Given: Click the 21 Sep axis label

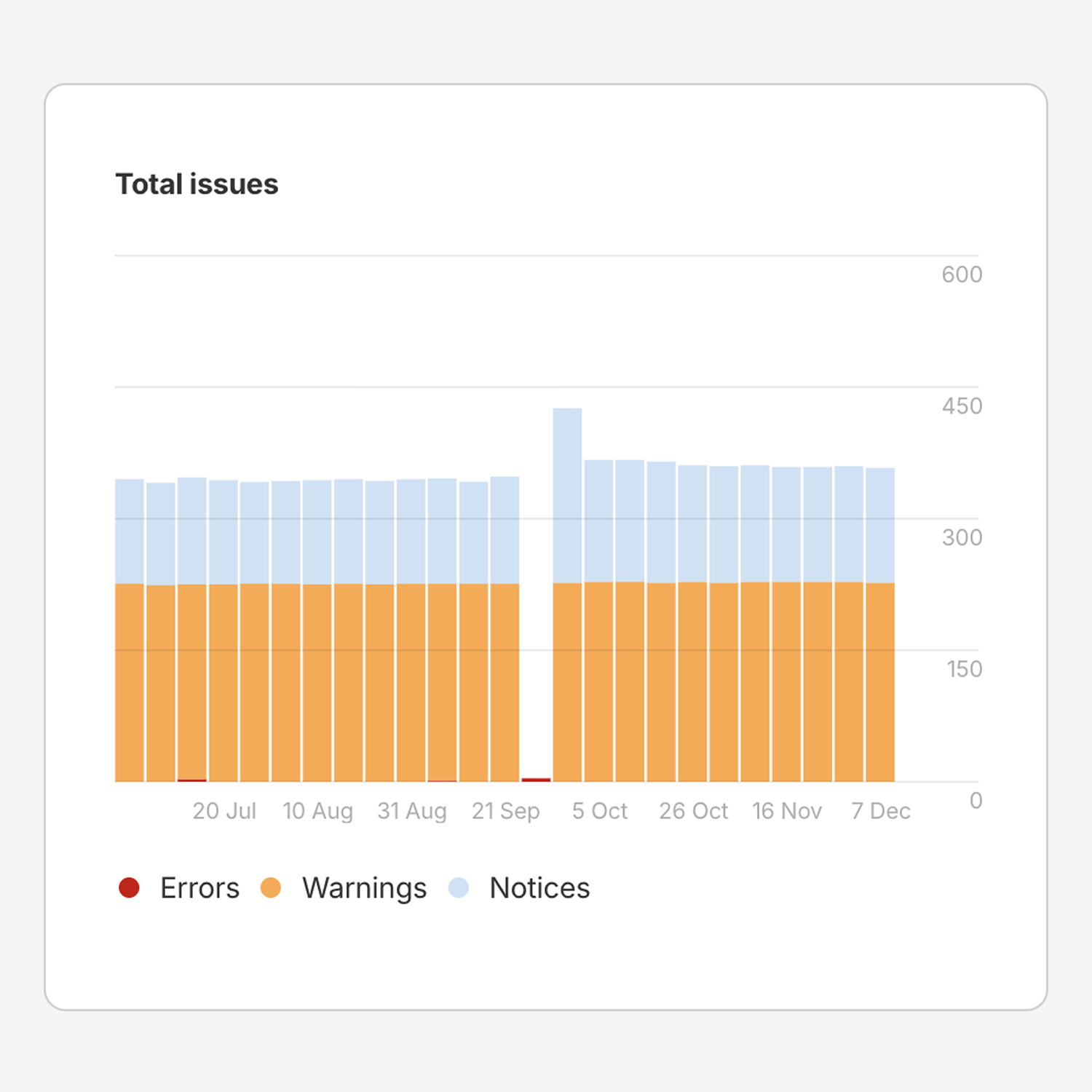Looking at the screenshot, I should coord(507,810).
